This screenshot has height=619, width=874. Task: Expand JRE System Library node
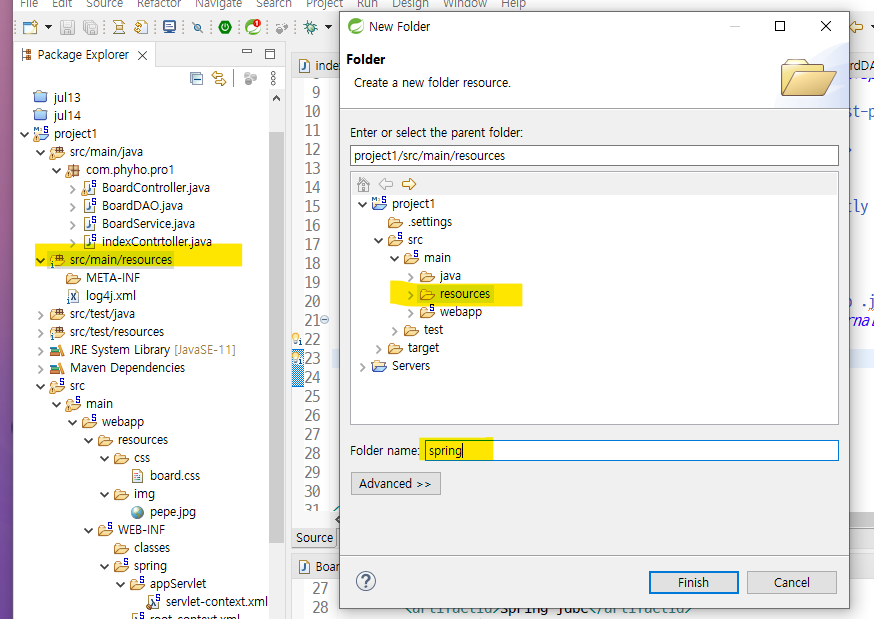click(40, 351)
